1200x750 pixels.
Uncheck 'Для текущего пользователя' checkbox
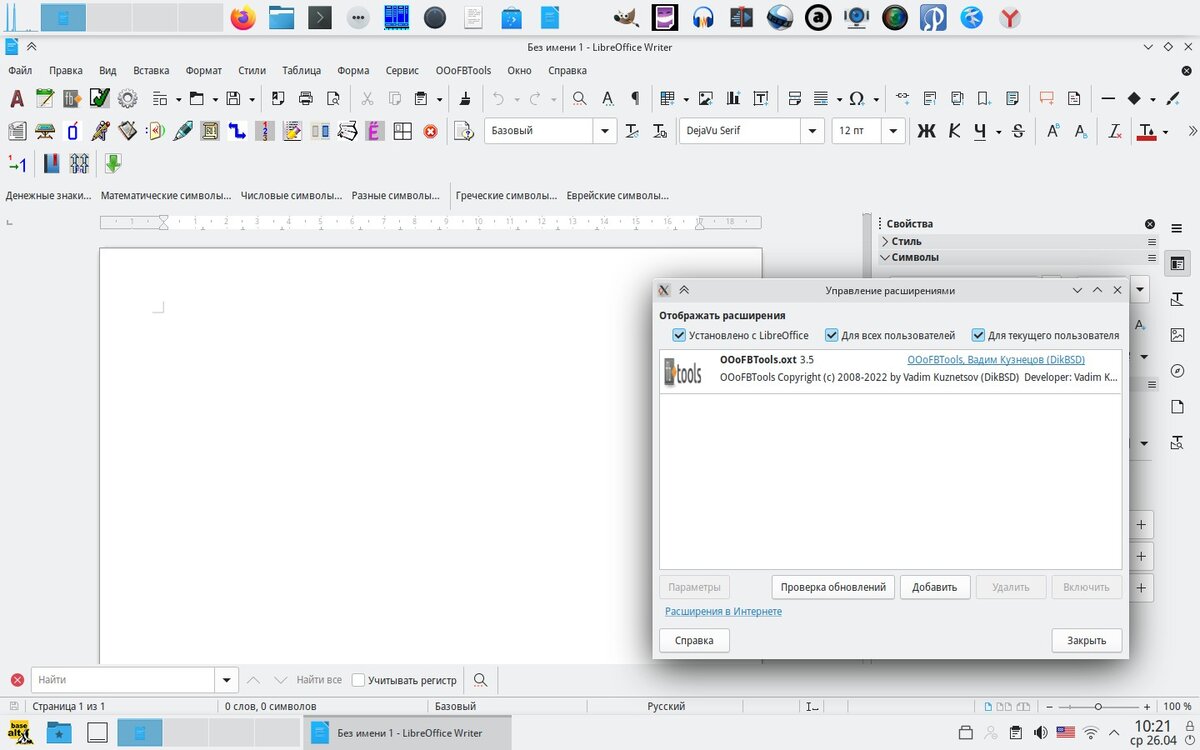point(978,335)
